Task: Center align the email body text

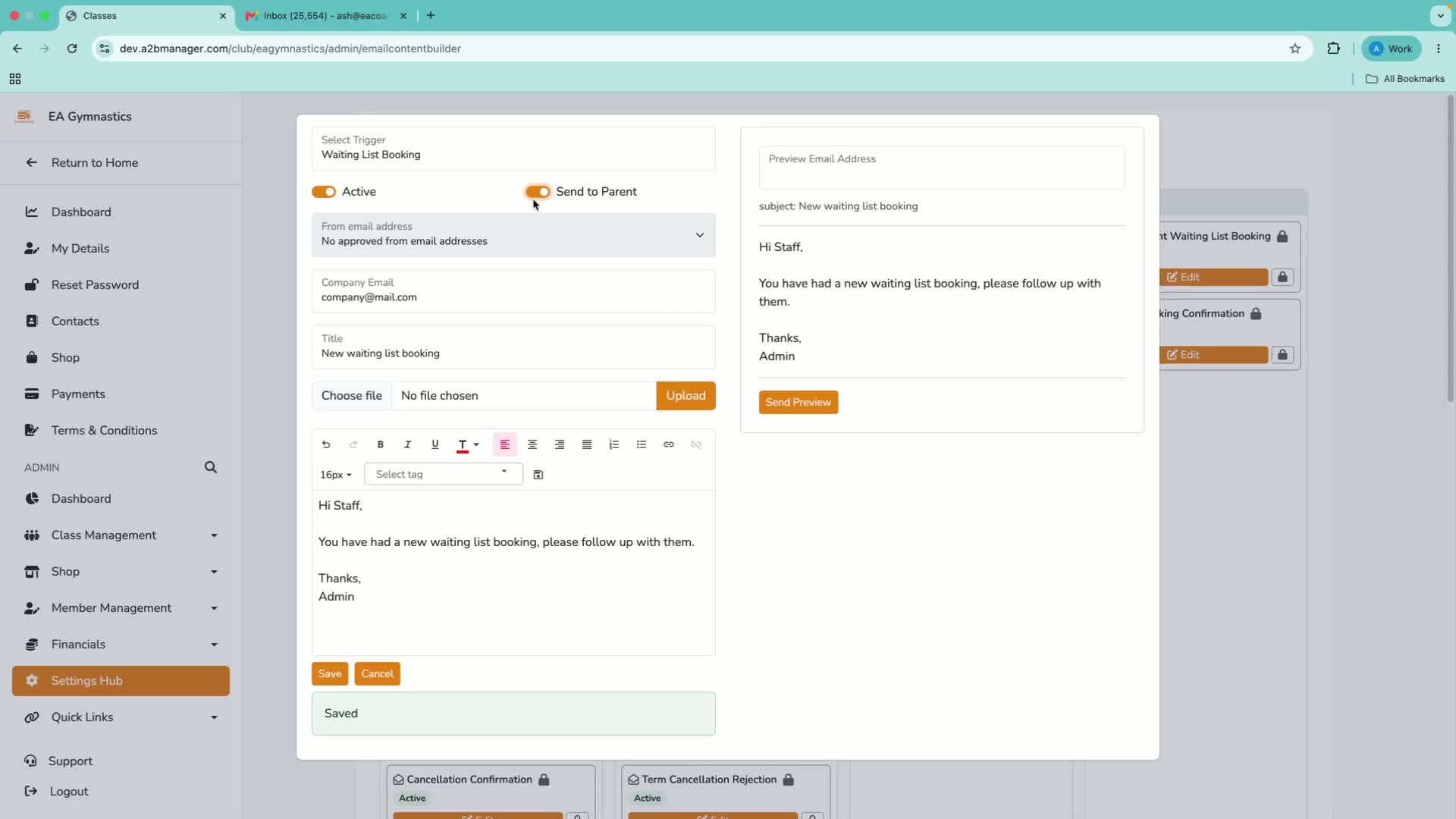Action: pyautogui.click(x=532, y=444)
